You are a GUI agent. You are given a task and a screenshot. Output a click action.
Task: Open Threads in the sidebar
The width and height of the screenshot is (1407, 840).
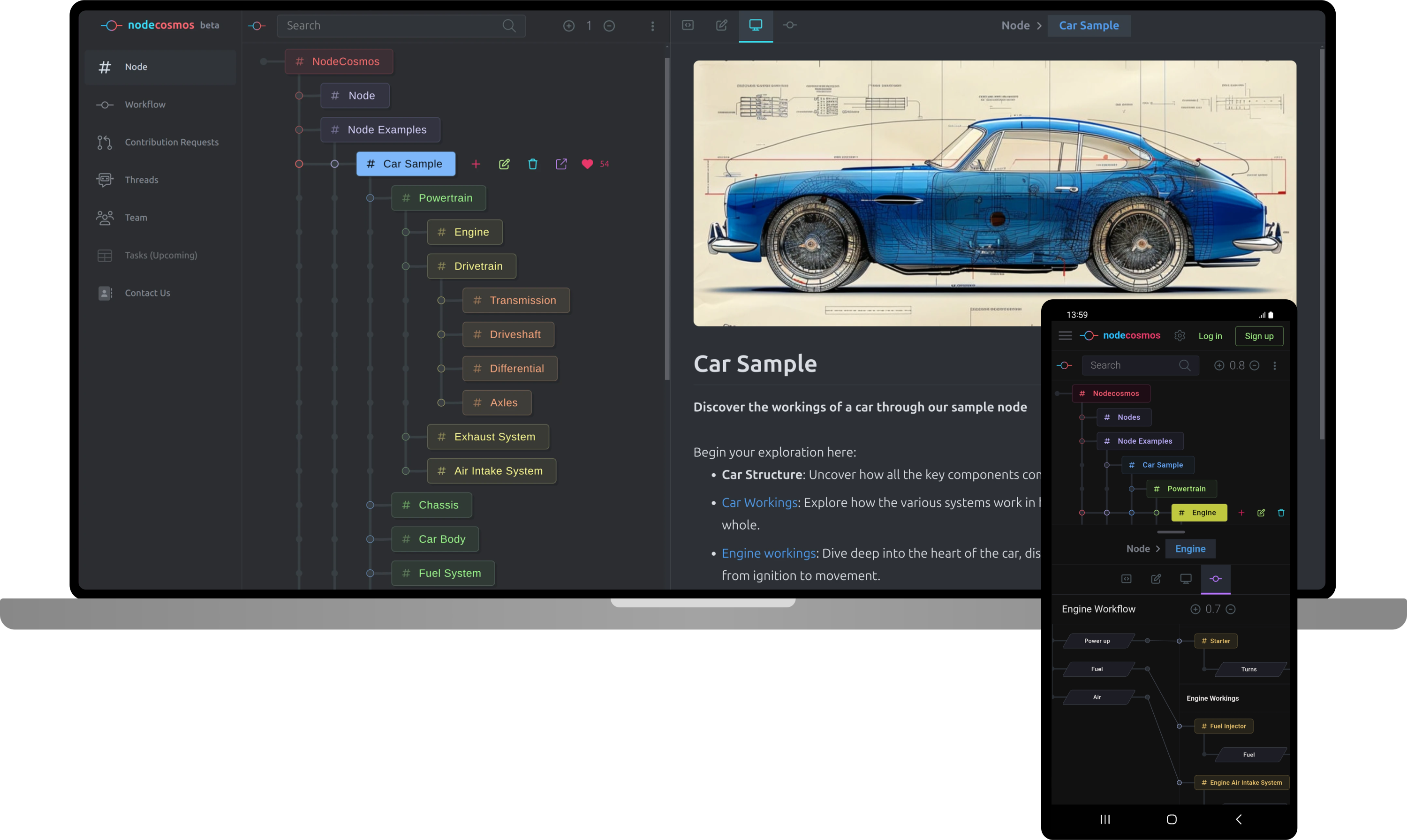point(160,180)
